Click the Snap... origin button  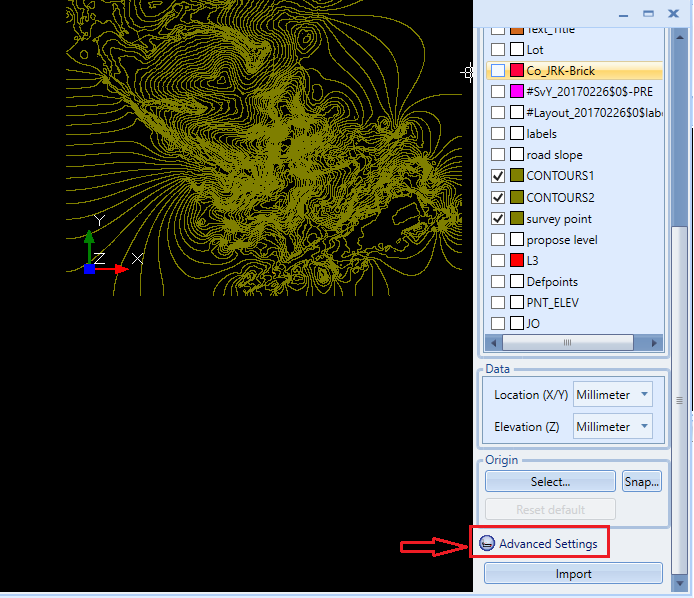642,481
